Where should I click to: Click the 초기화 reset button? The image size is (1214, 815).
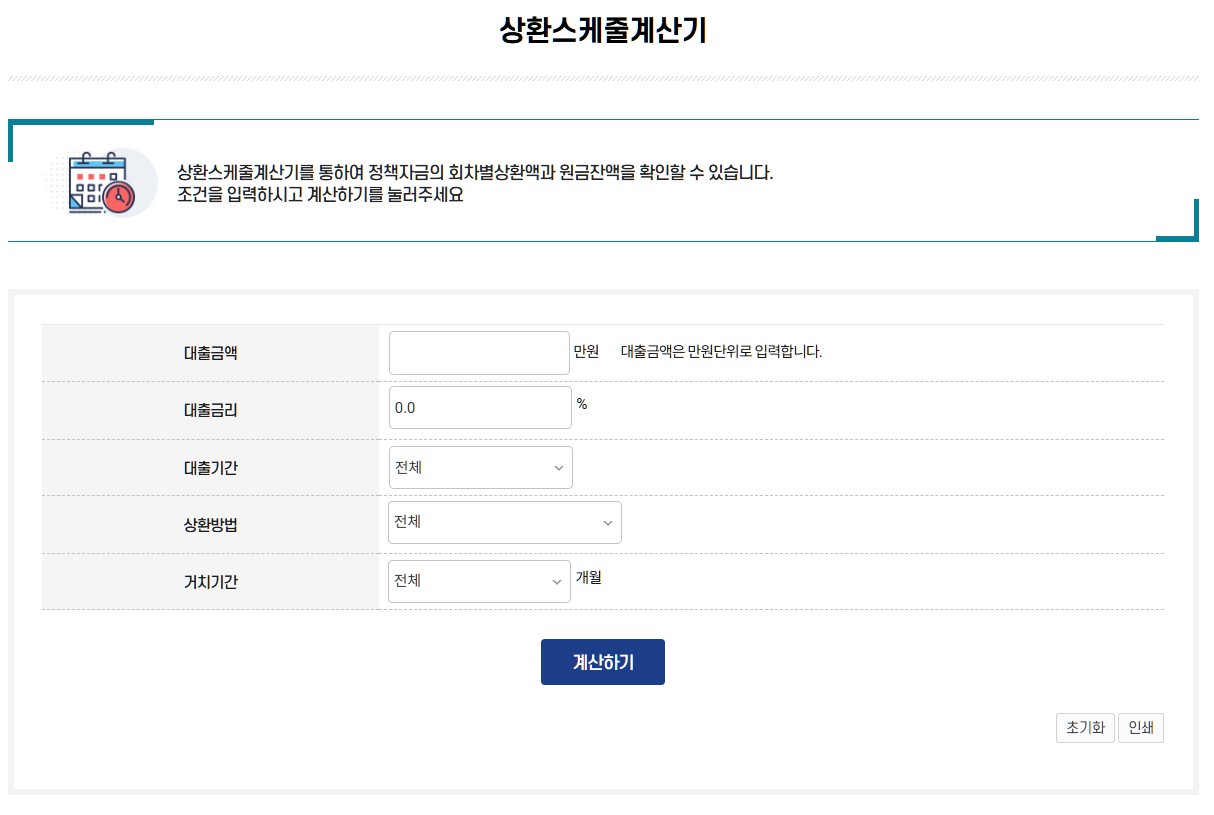[x=1085, y=727]
